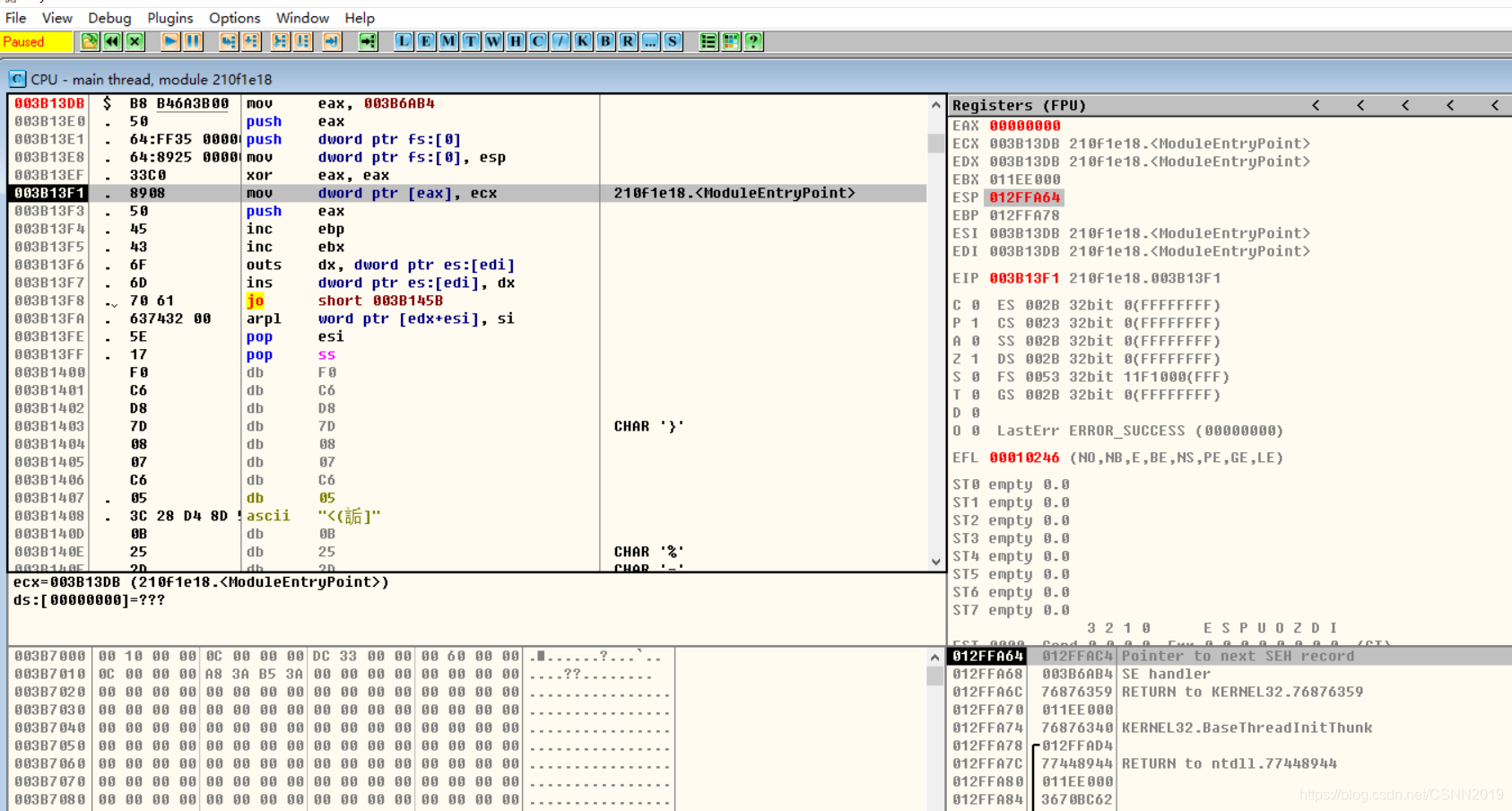Image resolution: width=1512 pixels, height=811 pixels.
Task: Click the disassembly scrollbar thumb
Action: click(x=935, y=143)
